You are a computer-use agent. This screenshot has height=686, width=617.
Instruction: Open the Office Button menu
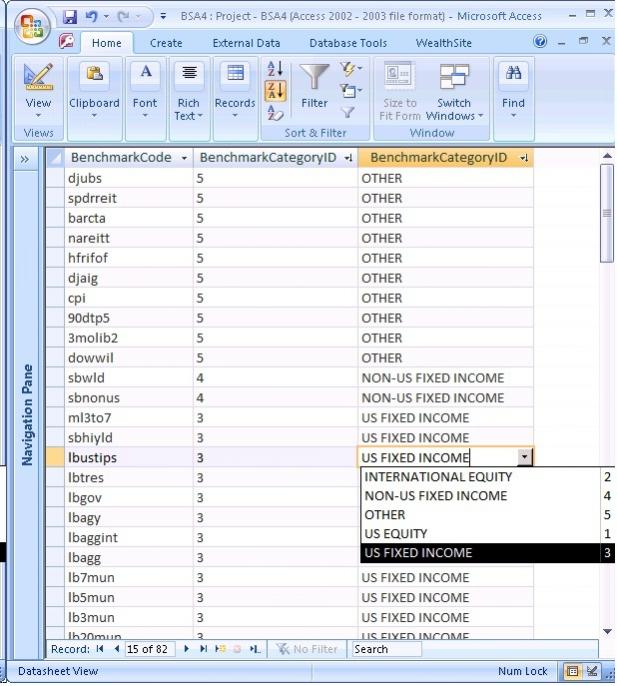pyautogui.click(x=32, y=26)
